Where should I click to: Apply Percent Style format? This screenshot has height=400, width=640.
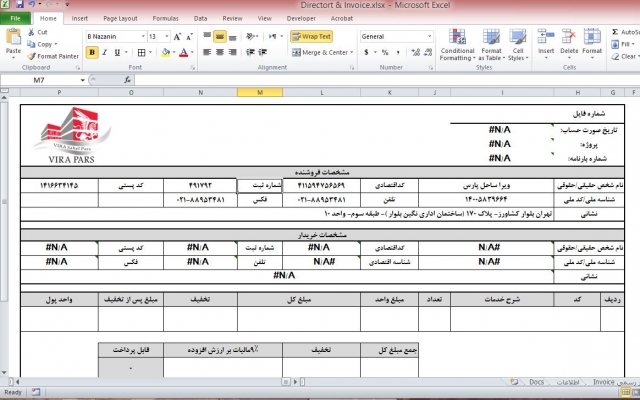click(x=385, y=52)
